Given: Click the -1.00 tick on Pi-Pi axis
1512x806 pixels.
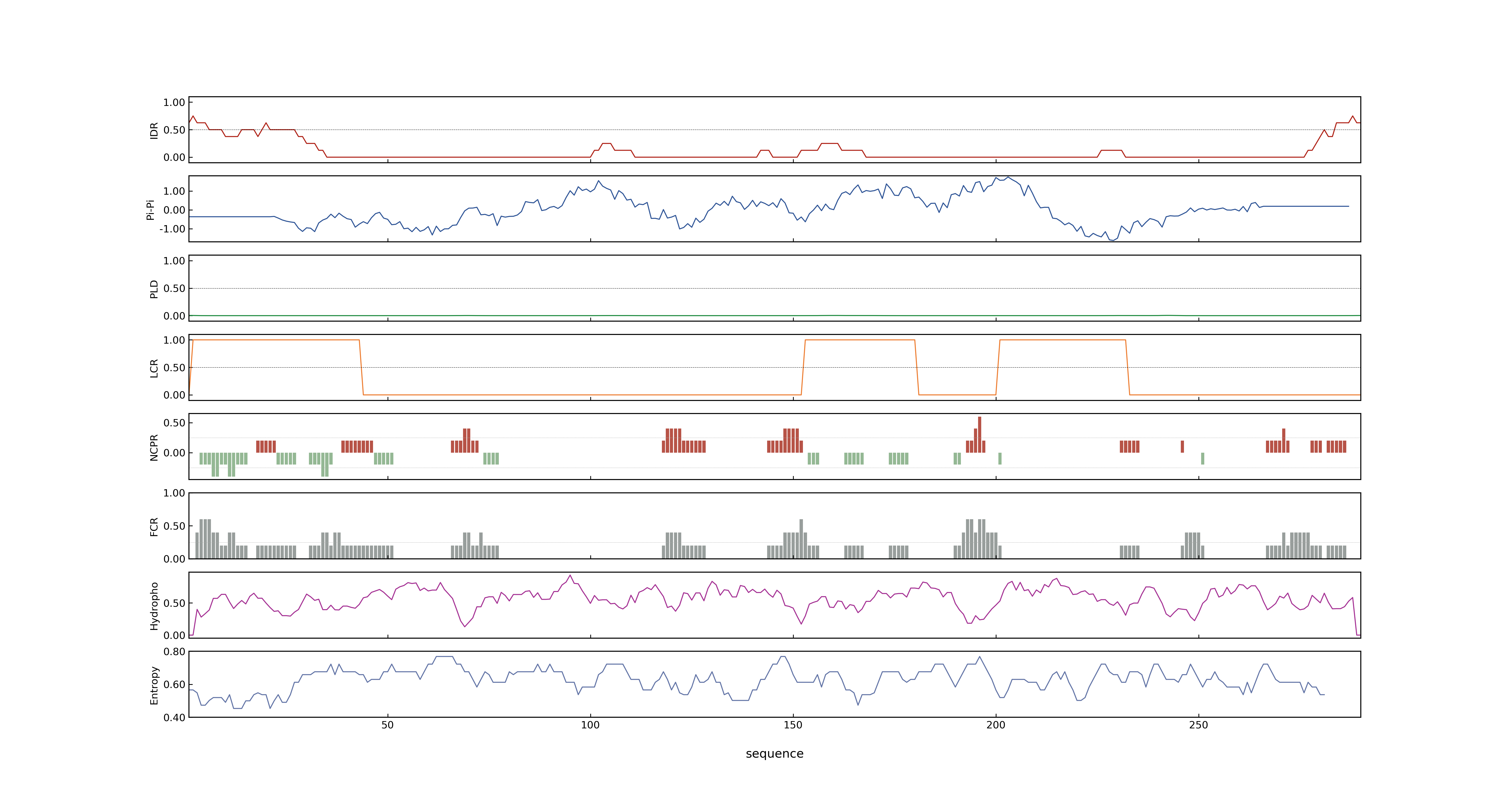Looking at the screenshot, I should point(172,229).
